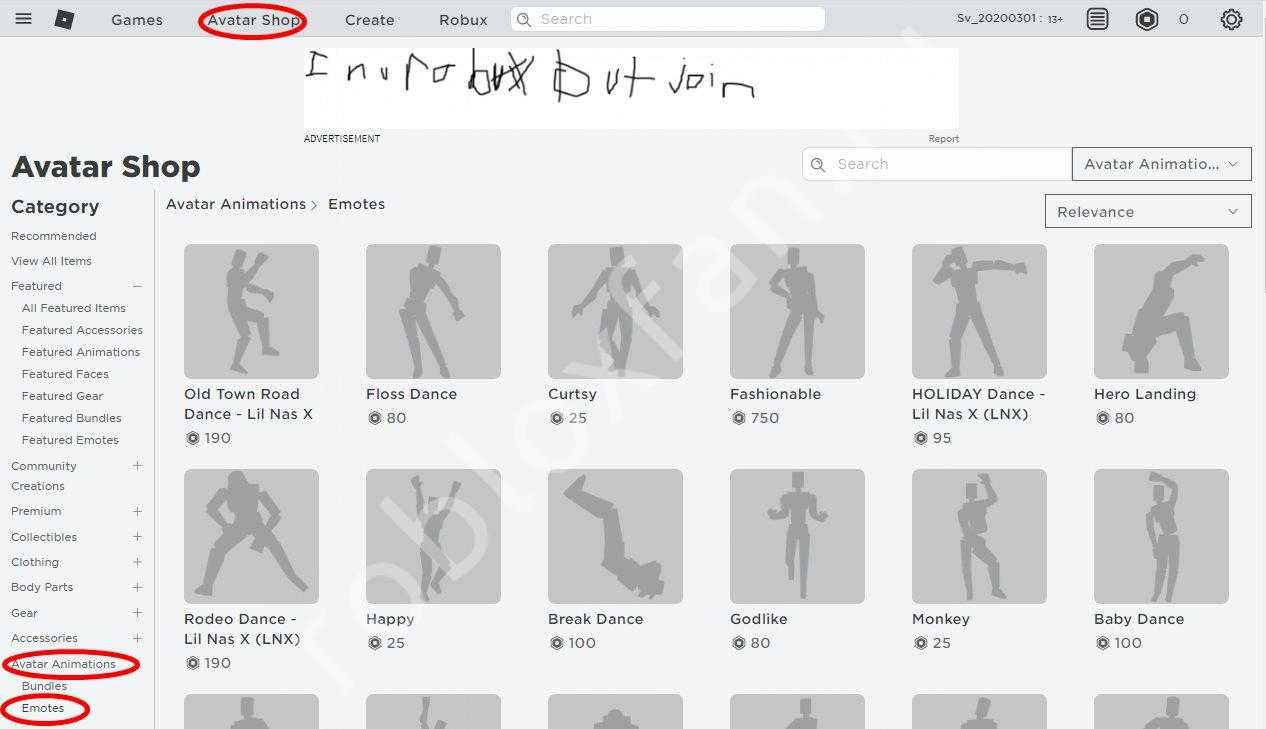Select Featured Gear
Viewport: 1266px width, 729px height.
62,396
